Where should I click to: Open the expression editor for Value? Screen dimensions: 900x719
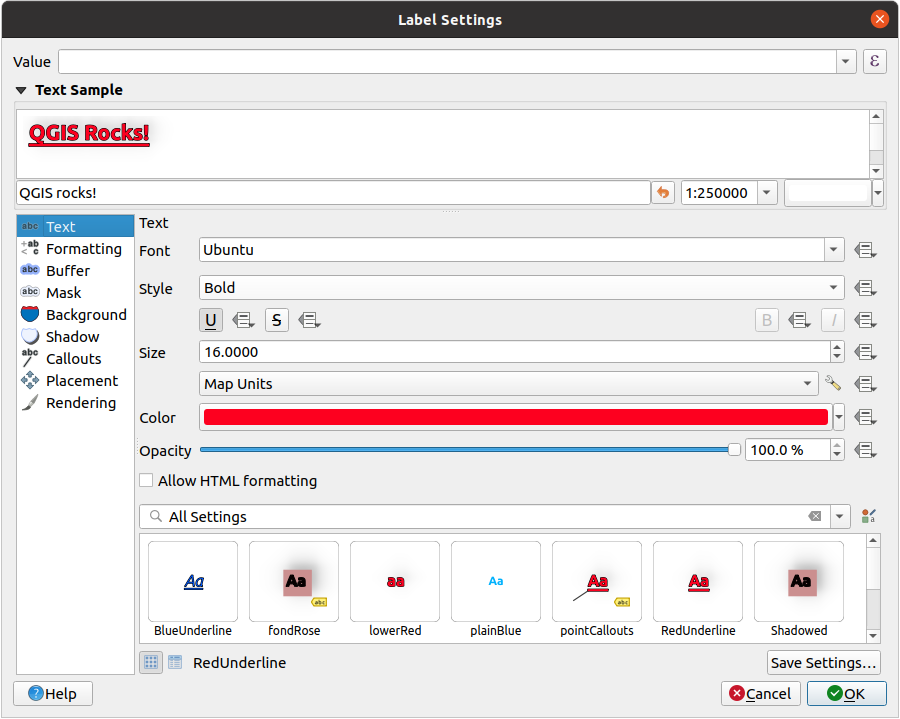coord(874,61)
